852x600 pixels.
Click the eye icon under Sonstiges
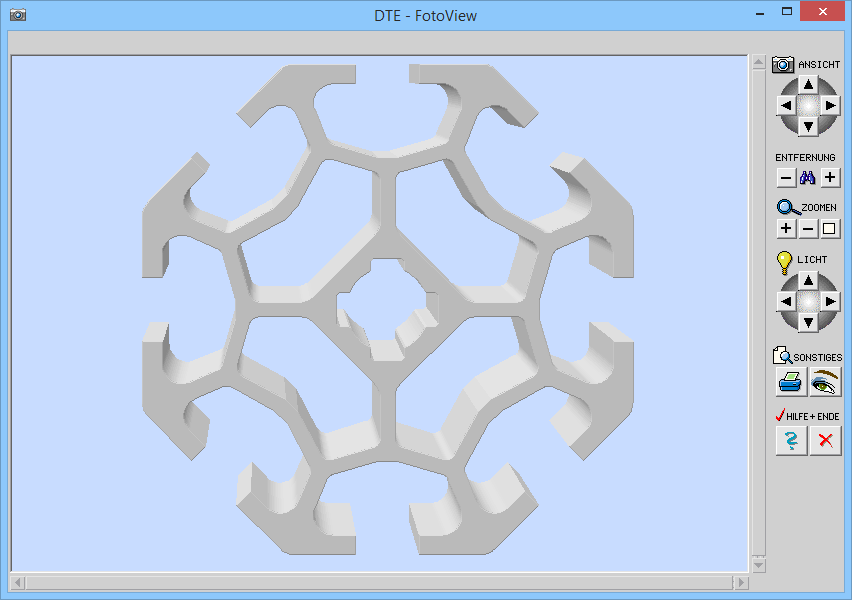click(x=825, y=381)
